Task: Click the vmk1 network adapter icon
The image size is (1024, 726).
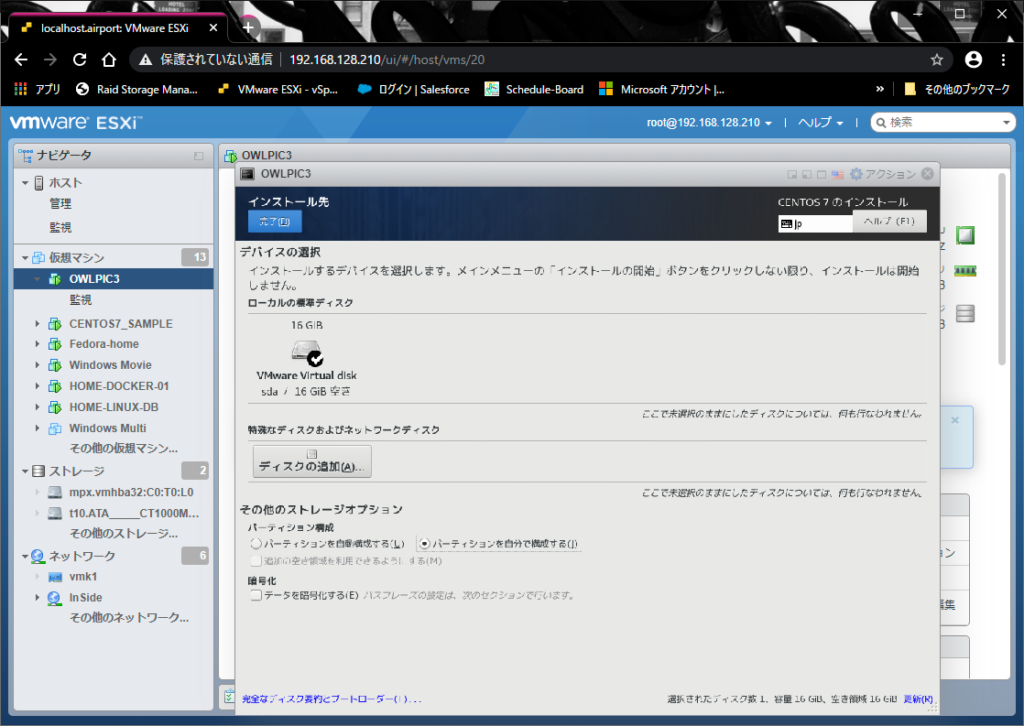Action: 56,577
